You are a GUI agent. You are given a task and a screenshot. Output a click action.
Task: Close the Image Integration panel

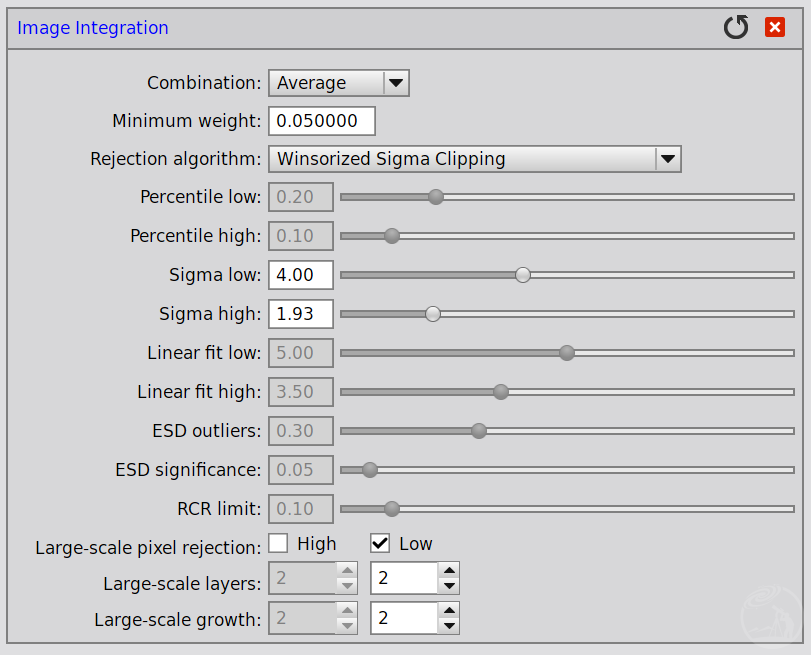(x=775, y=28)
